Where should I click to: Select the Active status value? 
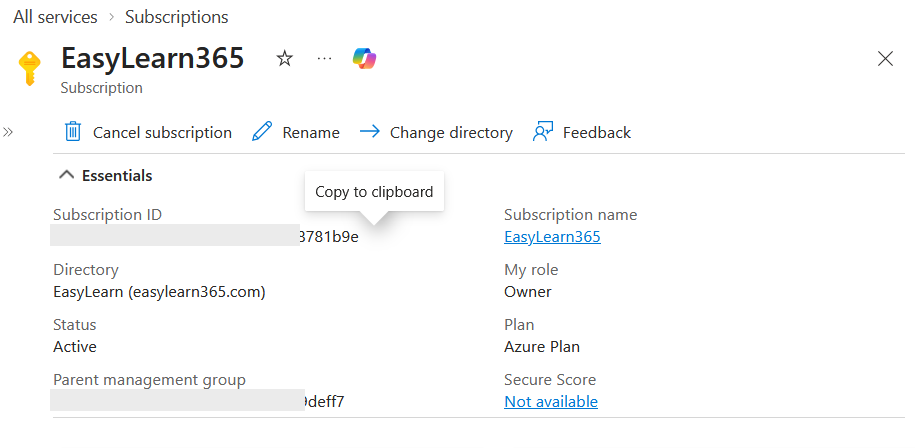(x=75, y=347)
